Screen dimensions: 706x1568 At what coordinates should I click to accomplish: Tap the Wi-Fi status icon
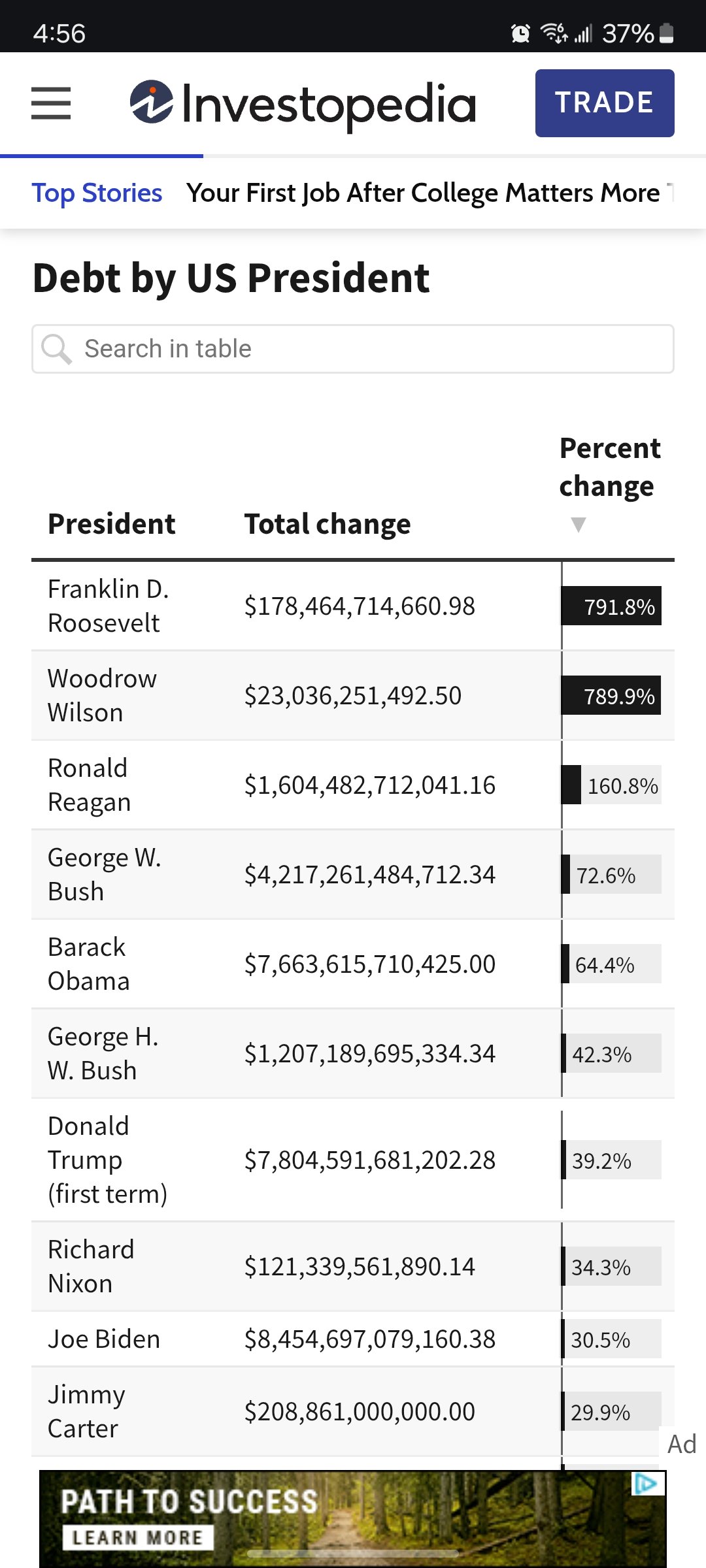click(x=554, y=33)
